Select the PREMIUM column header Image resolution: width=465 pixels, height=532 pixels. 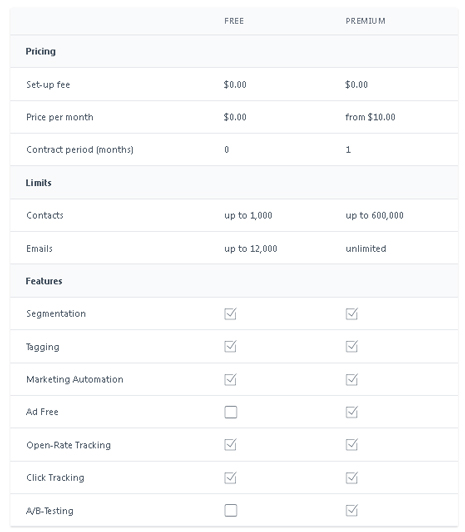tap(365, 21)
